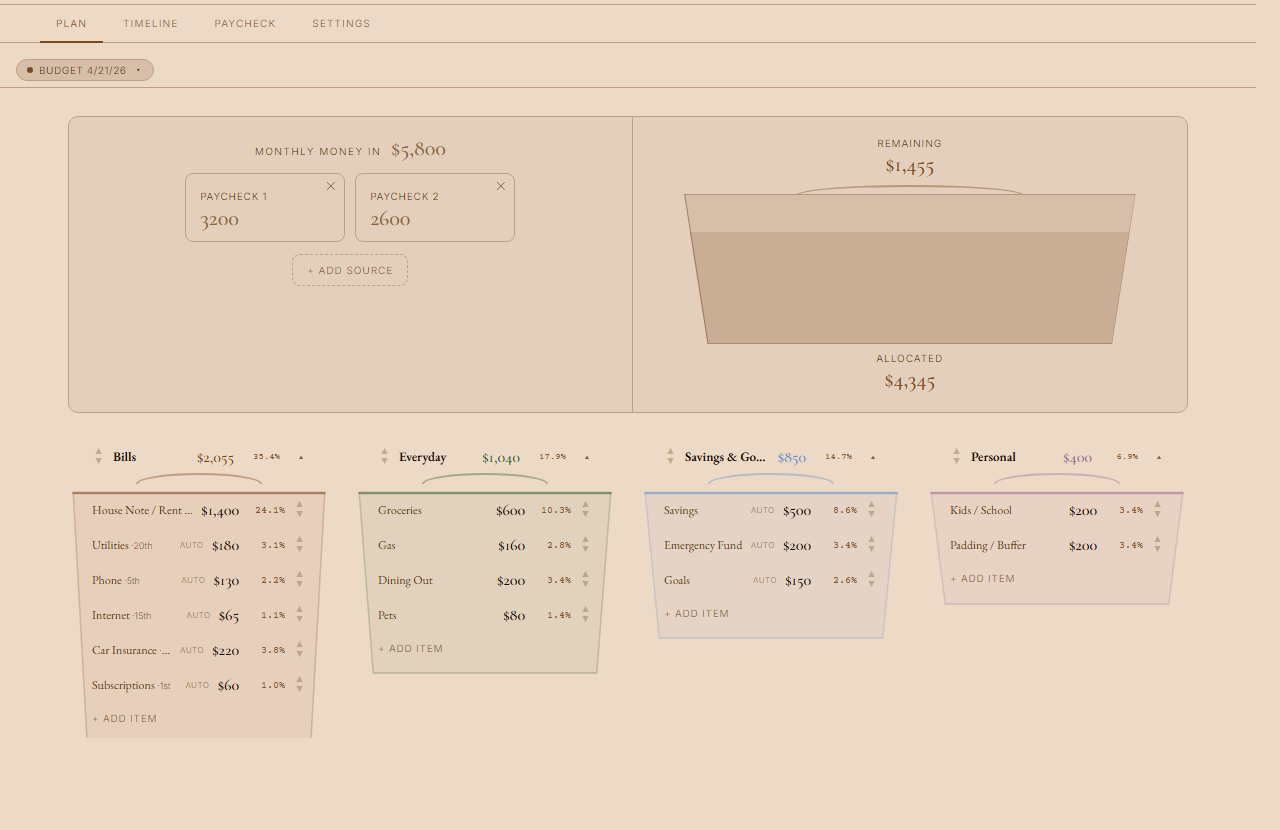Edit the Paycheck 1 amount 3200
The height and width of the screenshot is (830, 1280).
pos(220,220)
